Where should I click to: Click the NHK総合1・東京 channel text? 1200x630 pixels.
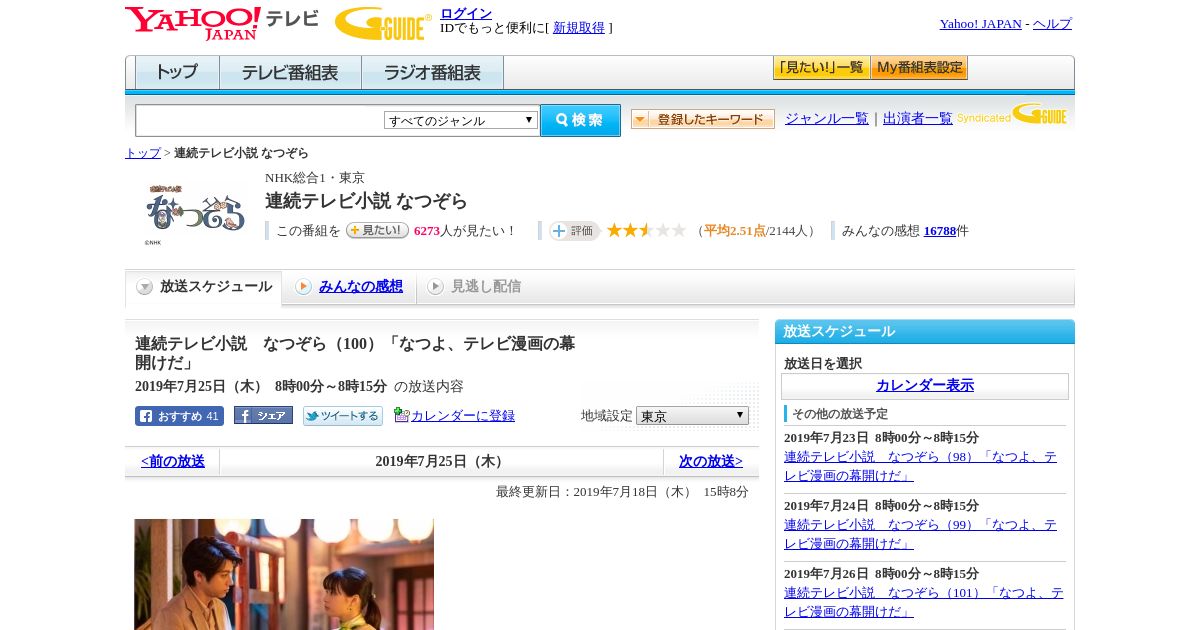(x=314, y=177)
